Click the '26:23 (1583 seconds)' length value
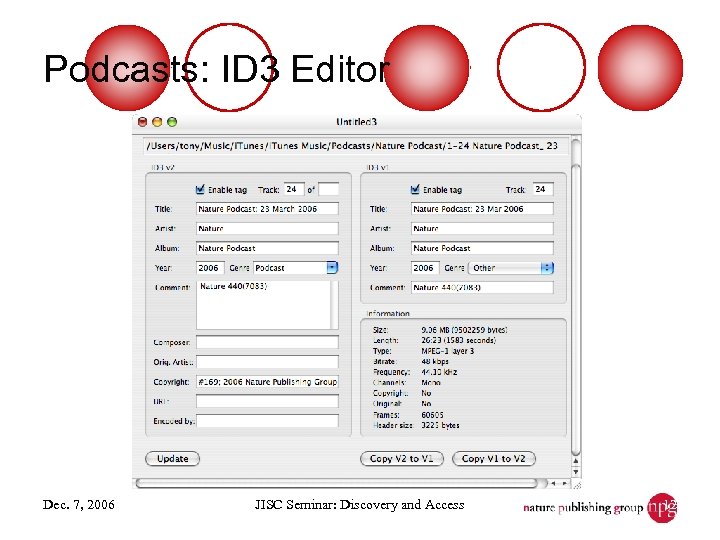 (x=458, y=340)
